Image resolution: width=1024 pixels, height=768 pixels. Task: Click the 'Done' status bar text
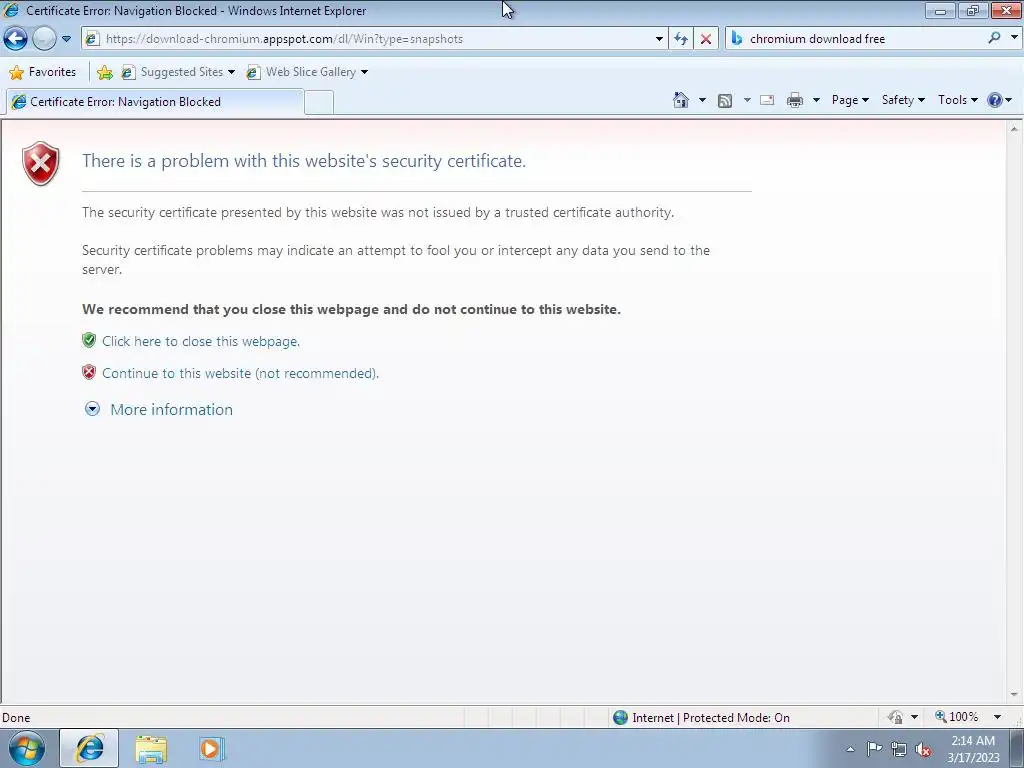click(16, 718)
